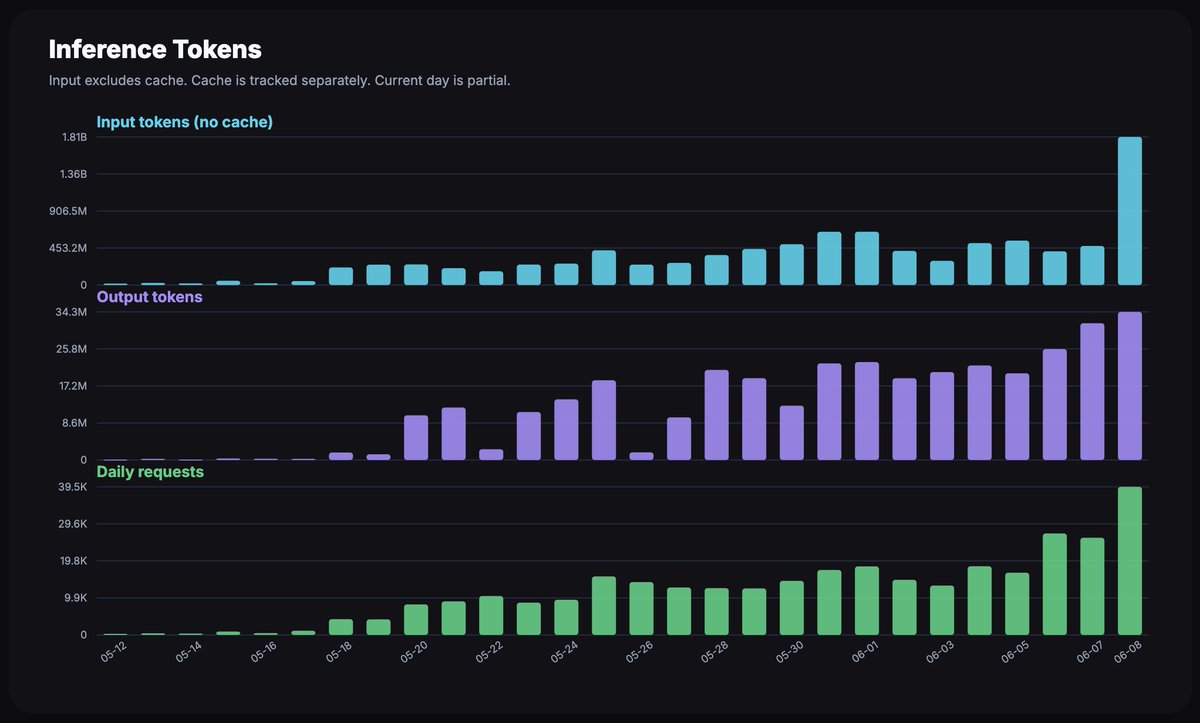Click the 453.2M axis label
Image resolution: width=1200 pixels, height=723 pixels.
[x=69, y=248]
